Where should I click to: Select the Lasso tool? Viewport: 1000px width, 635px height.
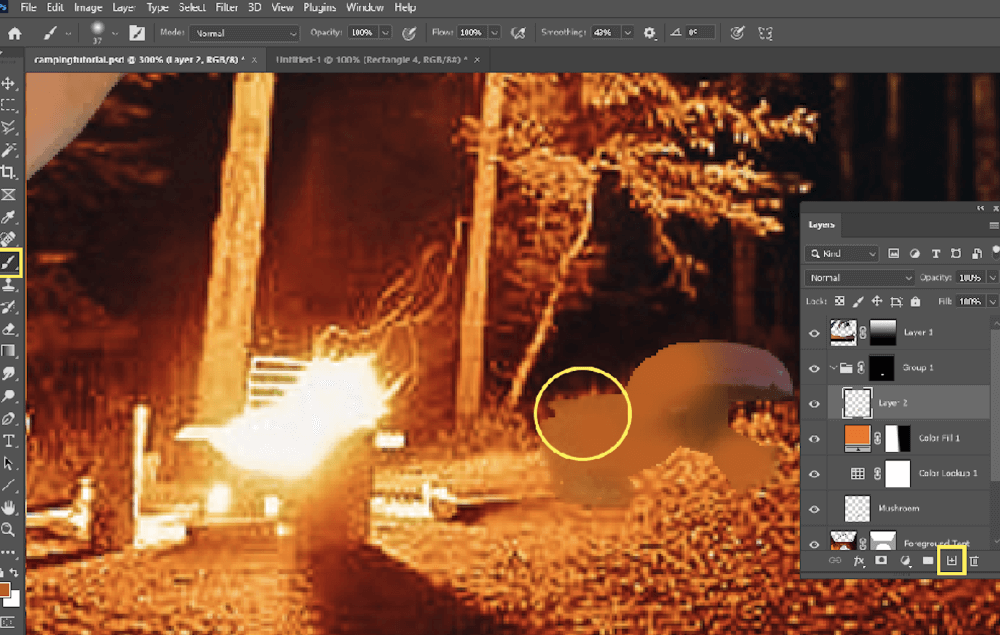[8, 128]
